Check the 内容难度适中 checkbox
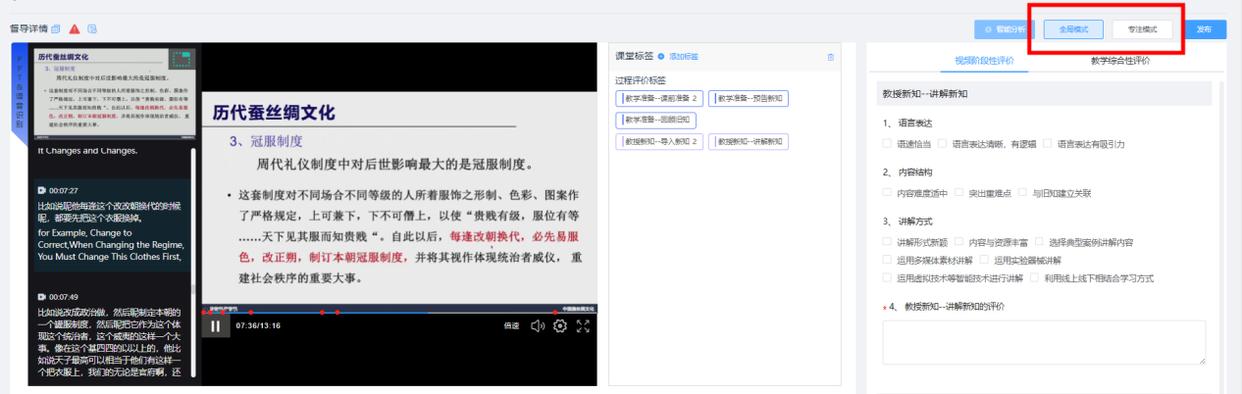Viewport: 1242px width, 394px height. pos(887,192)
